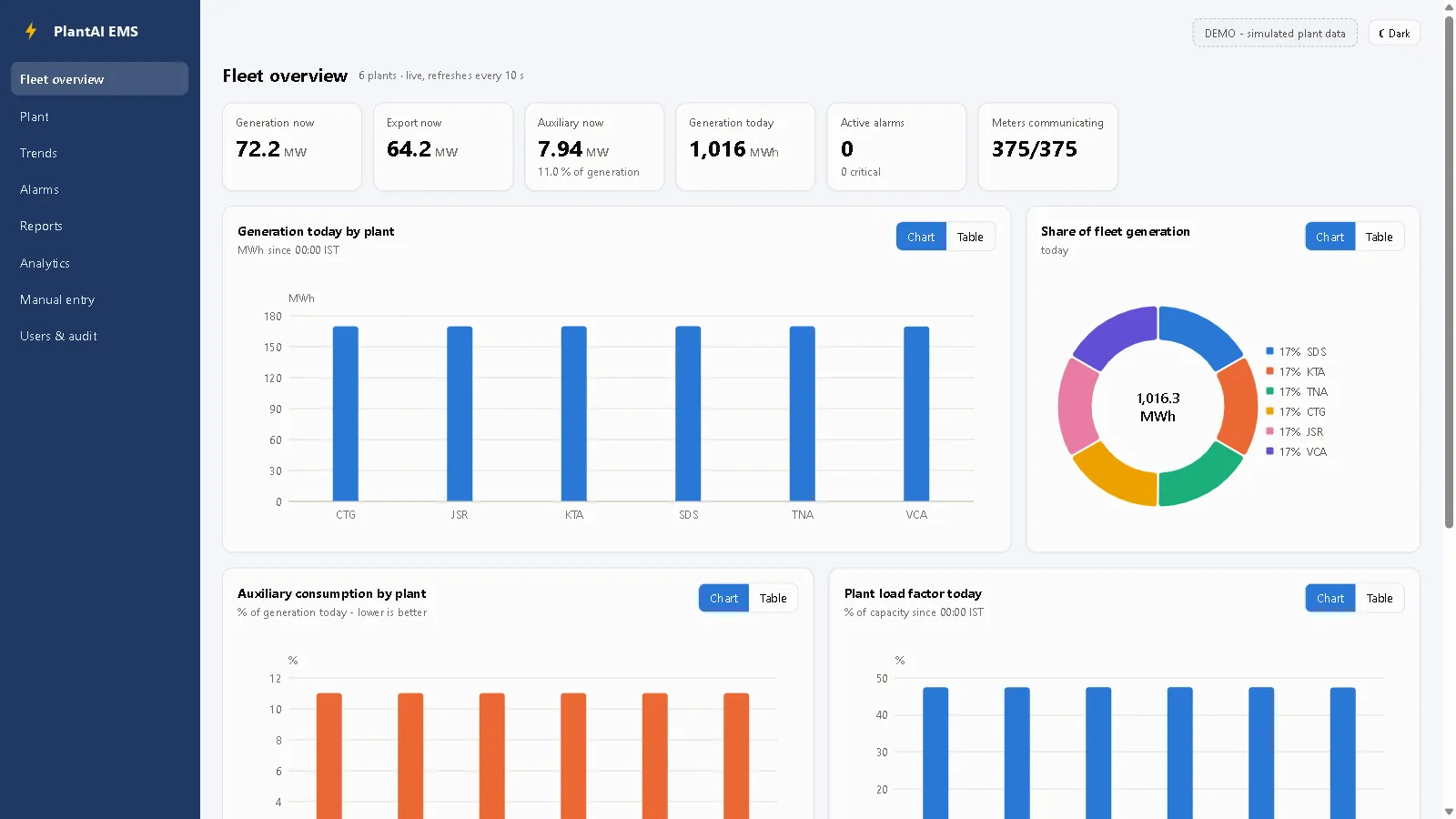Click the CTG bar in generation chart
The image size is (1456, 819).
[346, 414]
